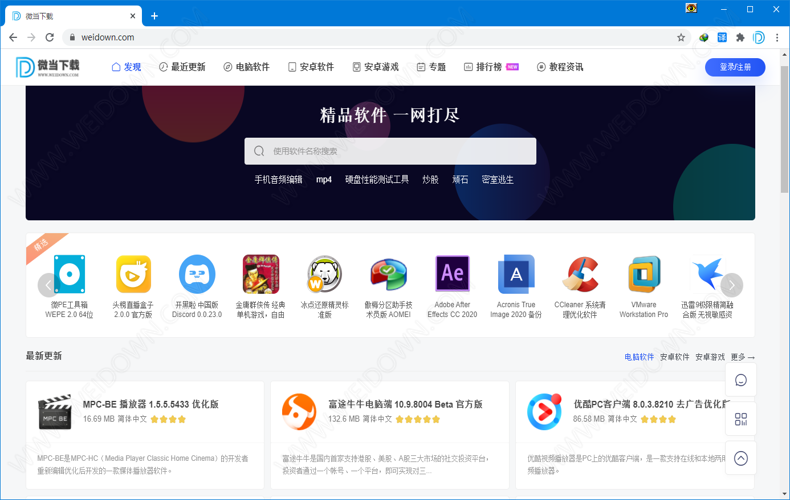Open the 冰点还原精灵 polar bear icon
The height and width of the screenshot is (500, 790).
[324, 274]
